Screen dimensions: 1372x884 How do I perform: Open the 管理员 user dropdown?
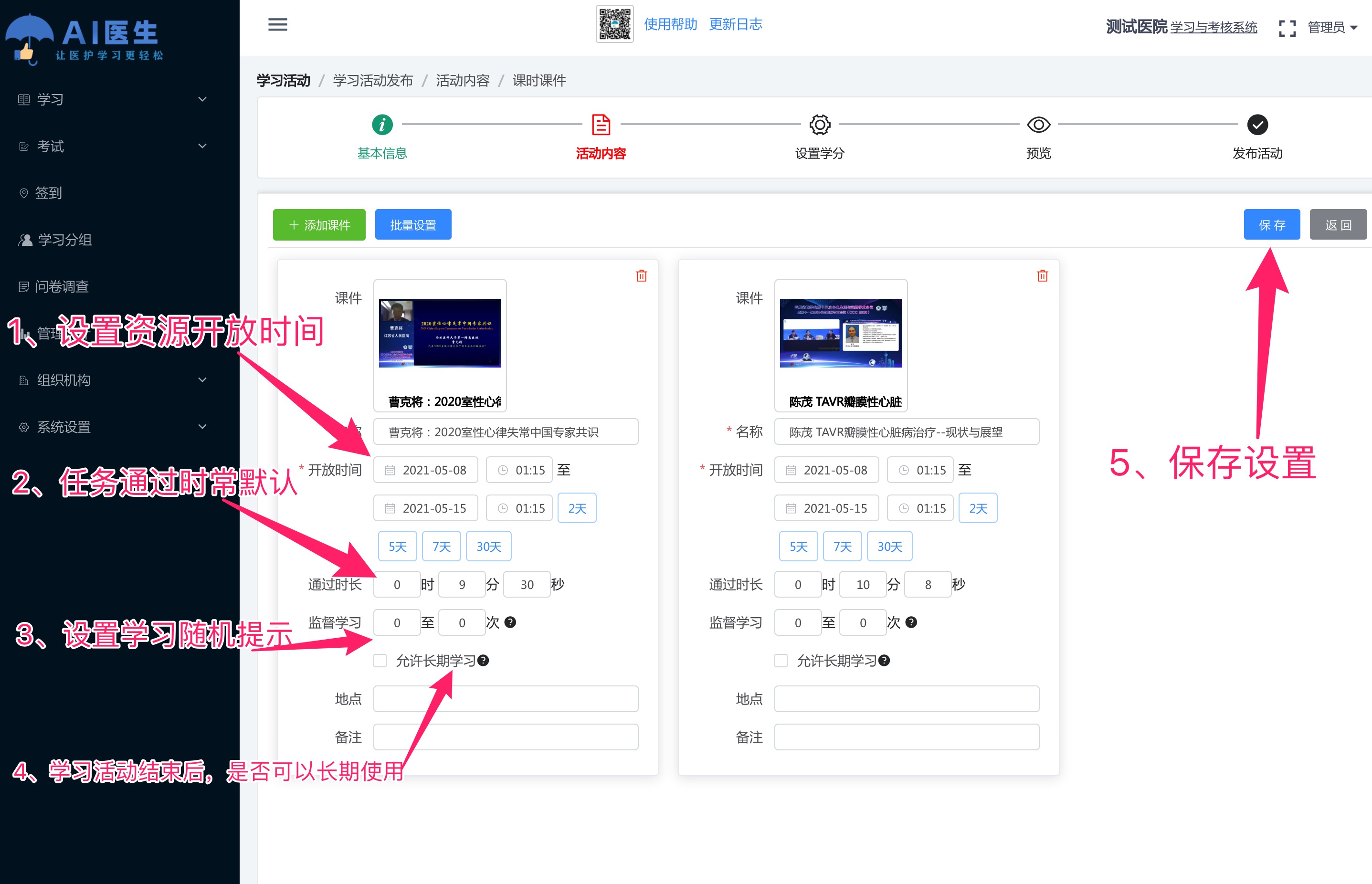click(1332, 28)
